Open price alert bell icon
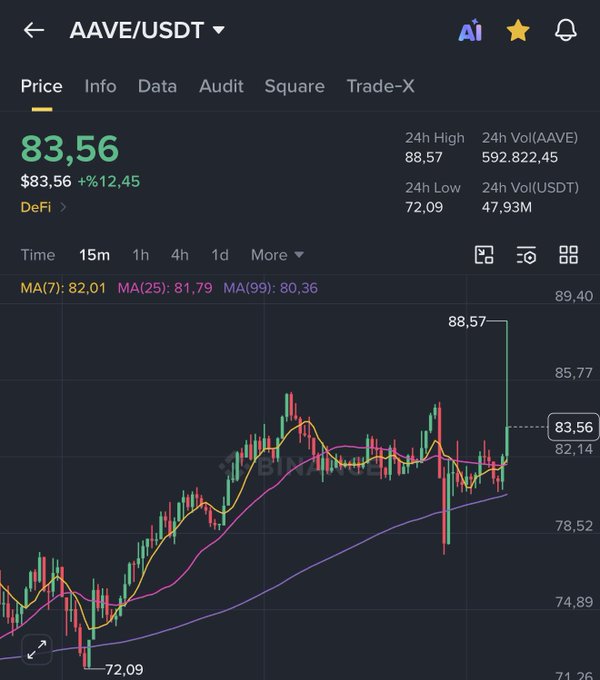This screenshot has height=680, width=600. [566, 30]
